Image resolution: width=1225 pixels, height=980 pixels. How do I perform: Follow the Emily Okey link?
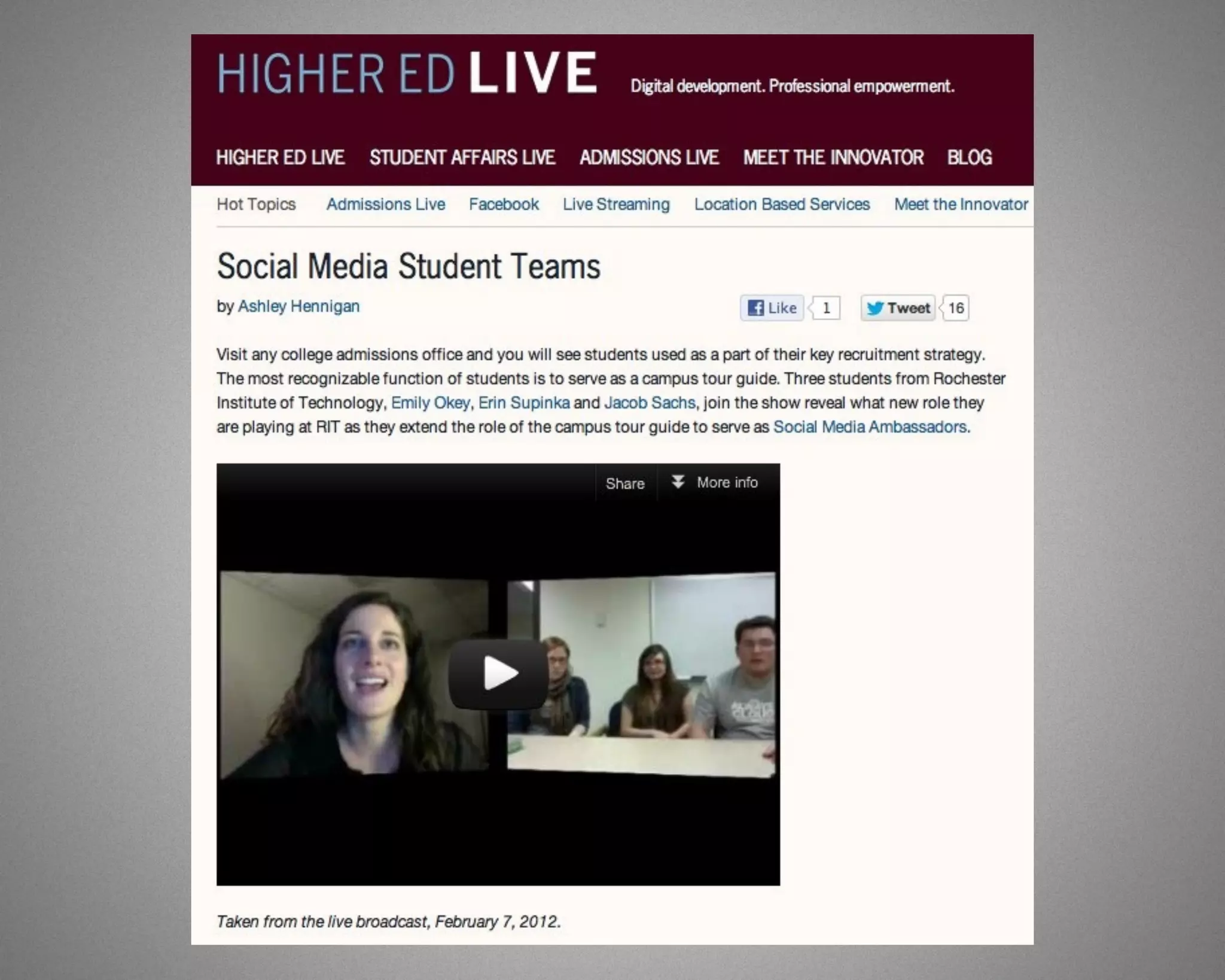[430, 403]
